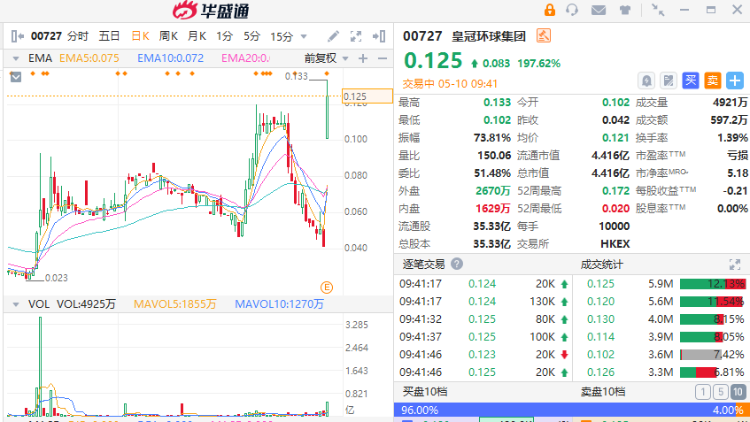The width and height of the screenshot is (750, 422).
Task: Click the 成交量 value 4921万
Action: coord(730,102)
